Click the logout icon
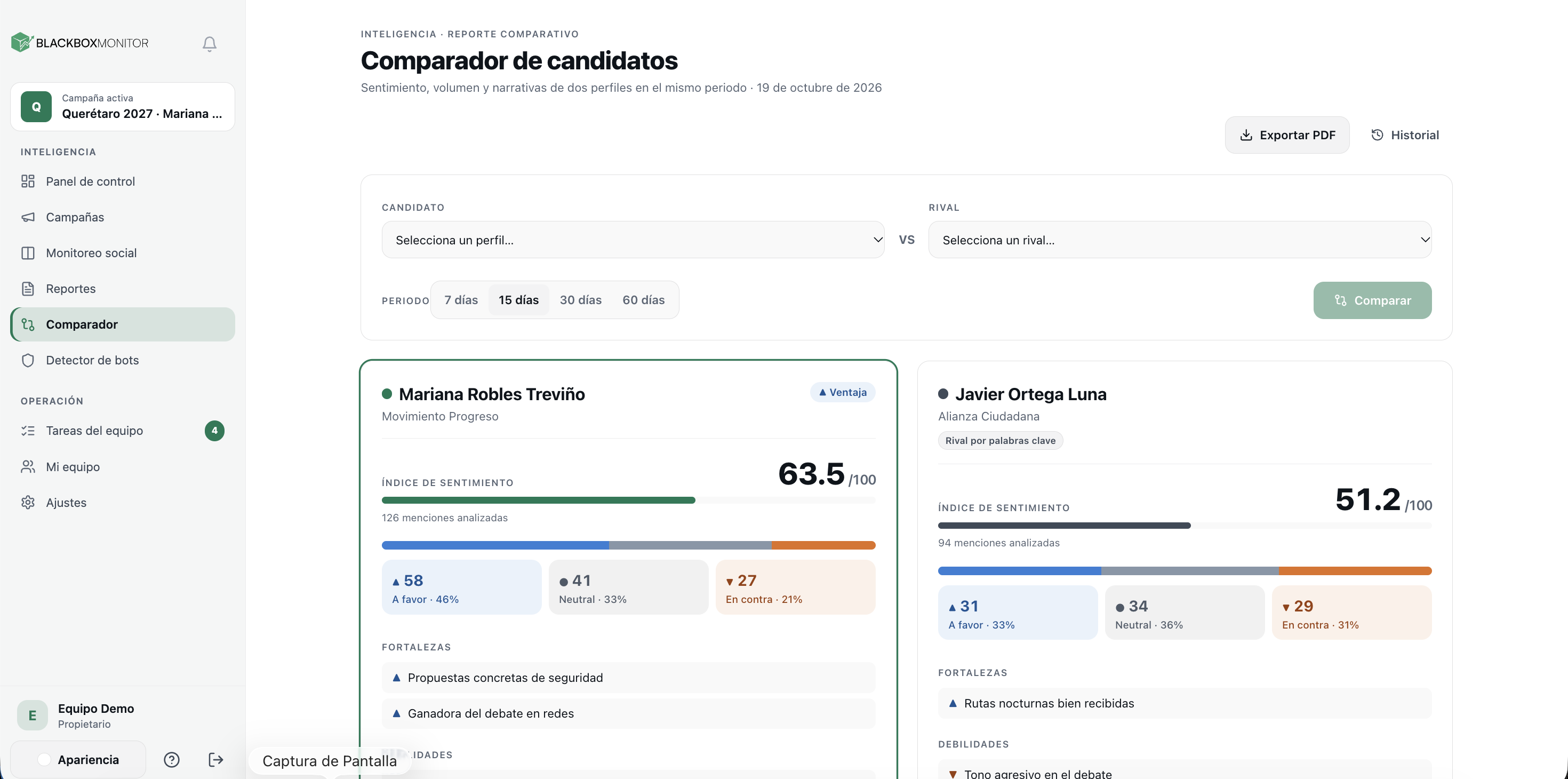 215,759
